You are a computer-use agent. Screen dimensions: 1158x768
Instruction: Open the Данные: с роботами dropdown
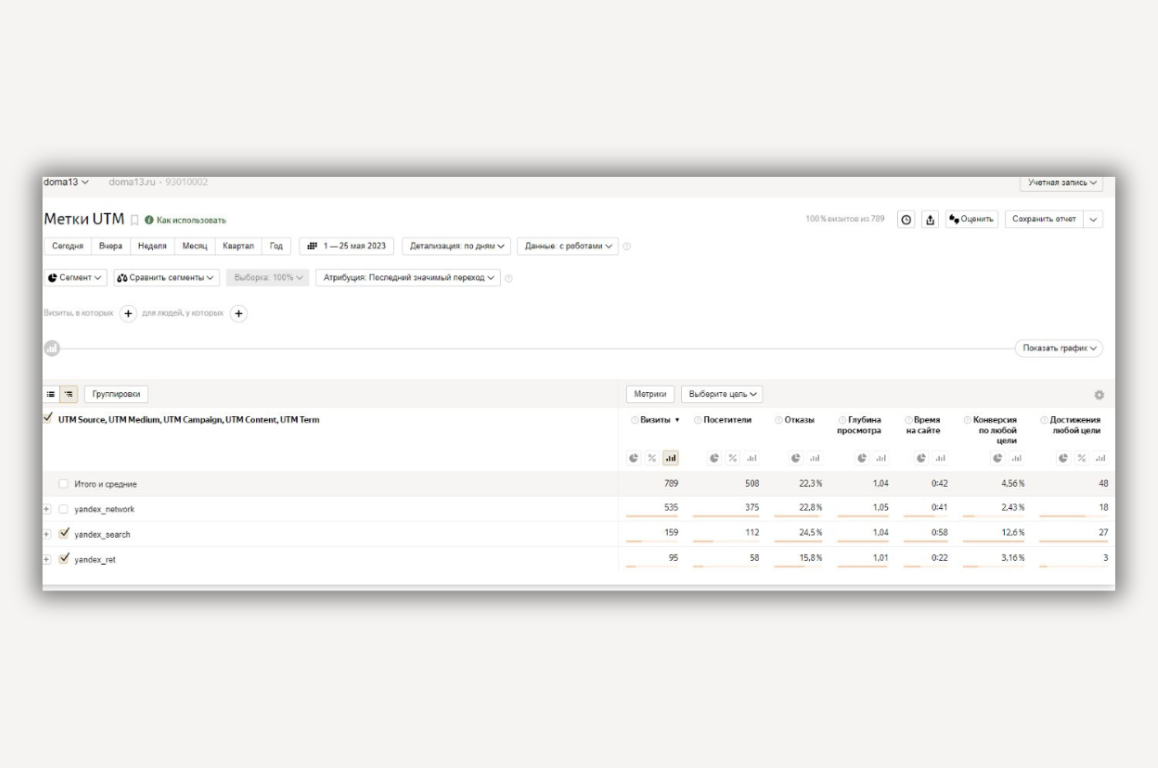click(x=568, y=246)
